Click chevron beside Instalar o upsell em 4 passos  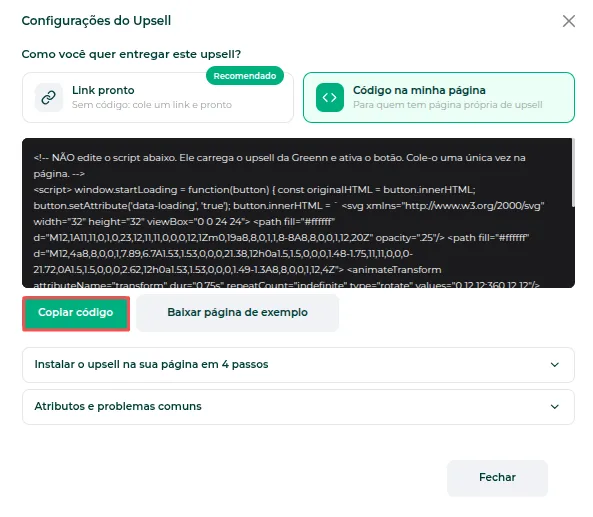[x=554, y=365]
